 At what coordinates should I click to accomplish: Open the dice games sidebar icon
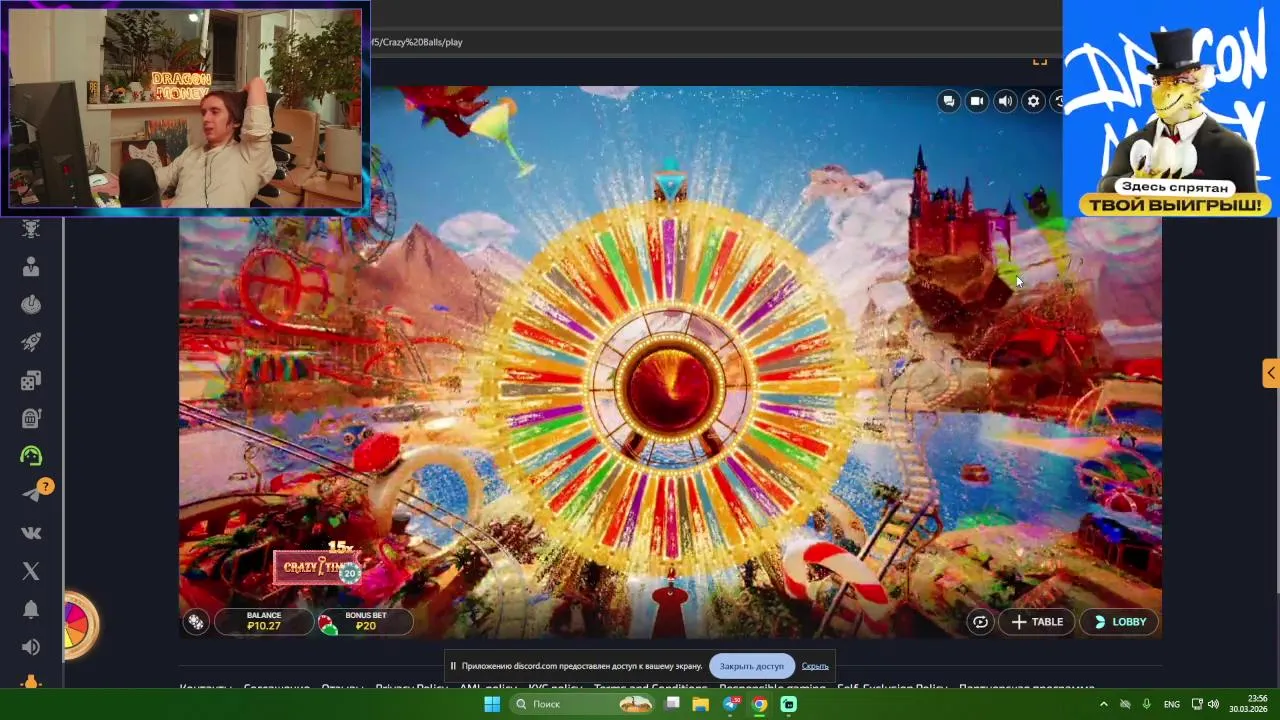pyautogui.click(x=31, y=380)
